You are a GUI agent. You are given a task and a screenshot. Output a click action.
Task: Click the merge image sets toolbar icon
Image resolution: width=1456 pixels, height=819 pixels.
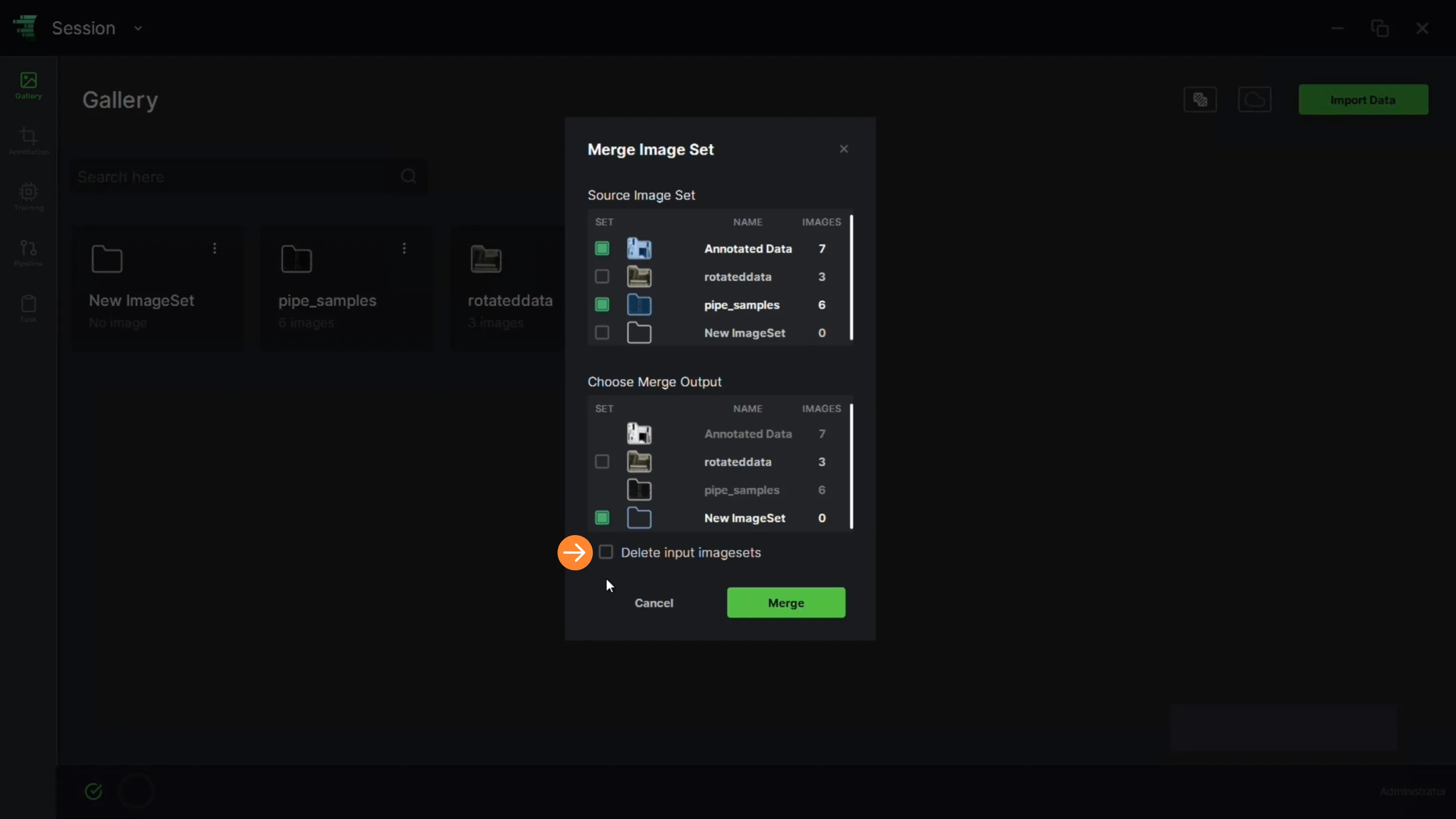point(1200,100)
